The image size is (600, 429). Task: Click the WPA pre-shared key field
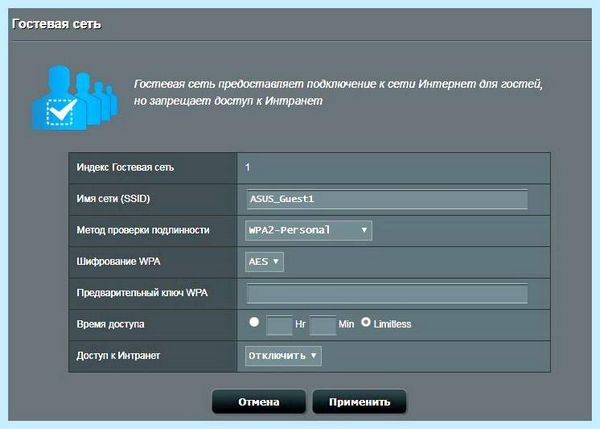[387, 294]
